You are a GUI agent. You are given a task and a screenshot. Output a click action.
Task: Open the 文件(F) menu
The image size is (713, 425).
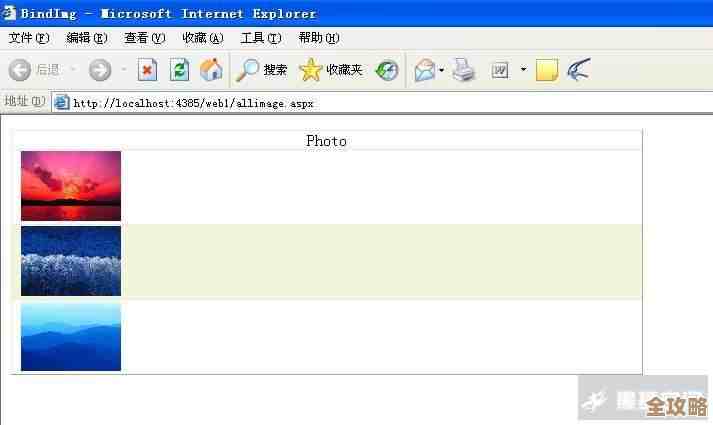pos(28,38)
